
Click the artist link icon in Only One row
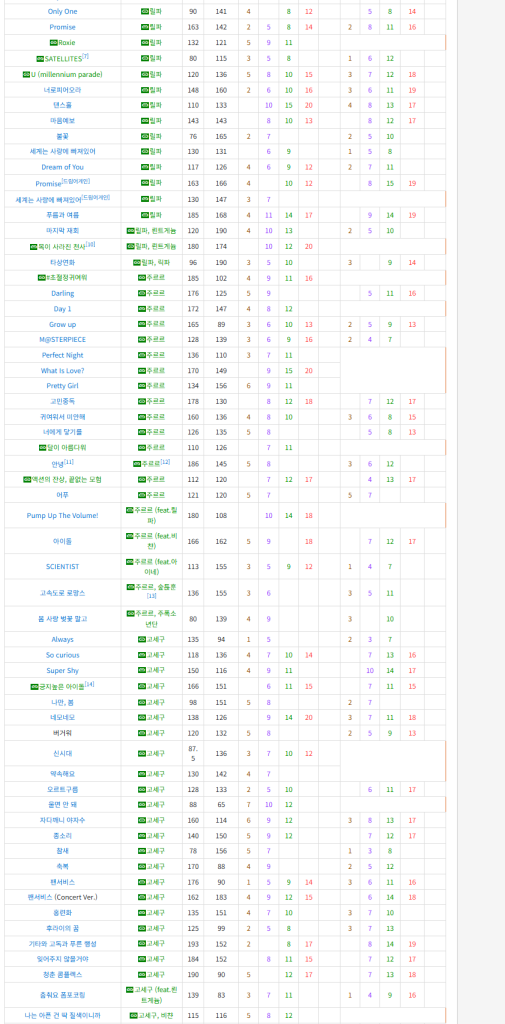click(145, 12)
